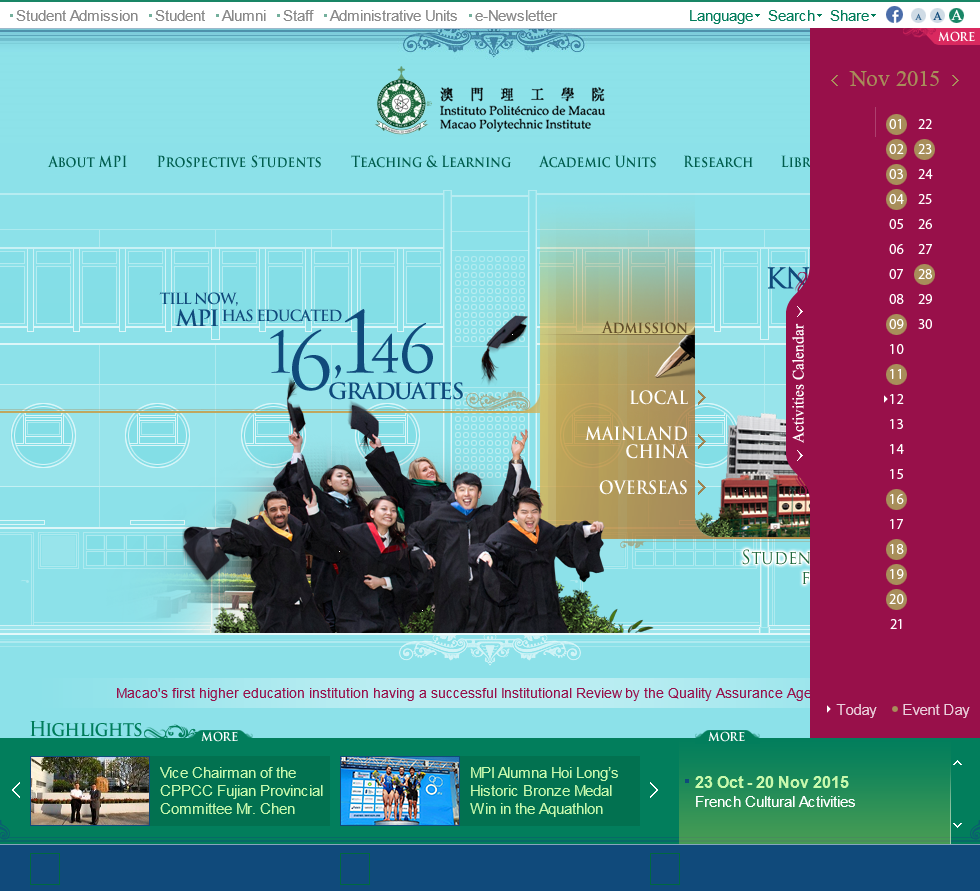Open Research menu
The height and width of the screenshot is (891, 980).
point(718,162)
